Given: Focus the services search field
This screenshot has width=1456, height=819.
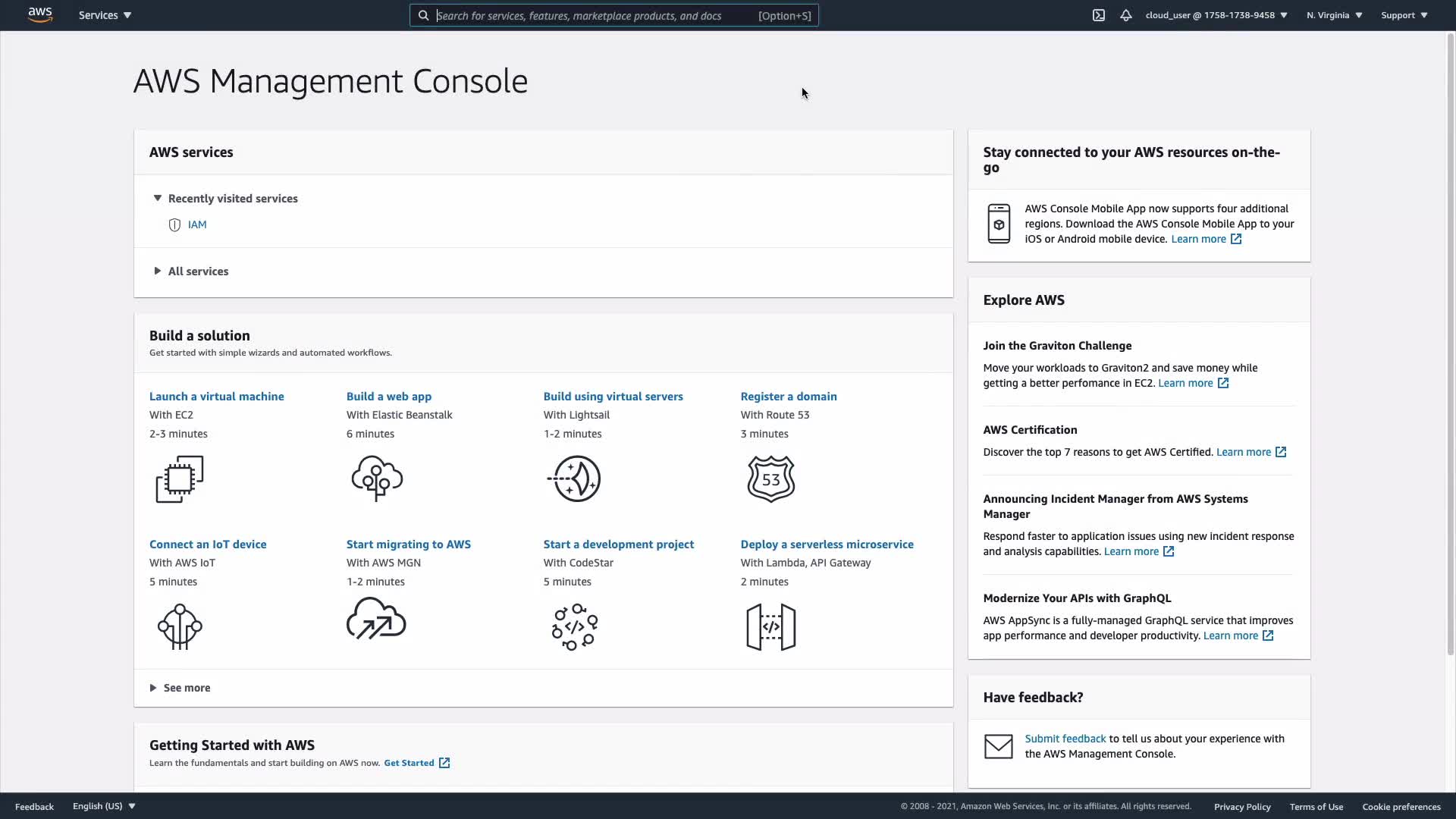Looking at the screenshot, I should [591, 15].
